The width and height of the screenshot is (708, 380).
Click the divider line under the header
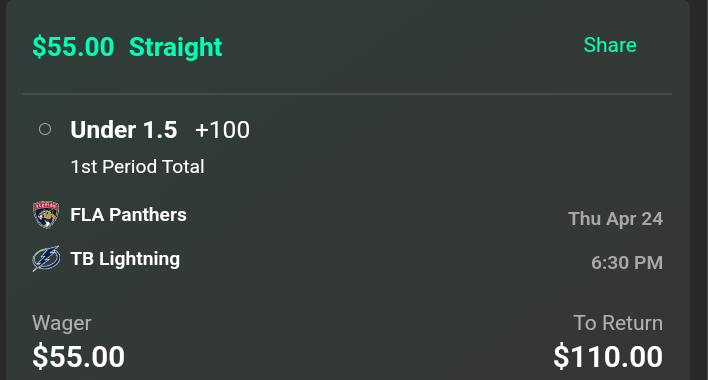[x=347, y=94]
